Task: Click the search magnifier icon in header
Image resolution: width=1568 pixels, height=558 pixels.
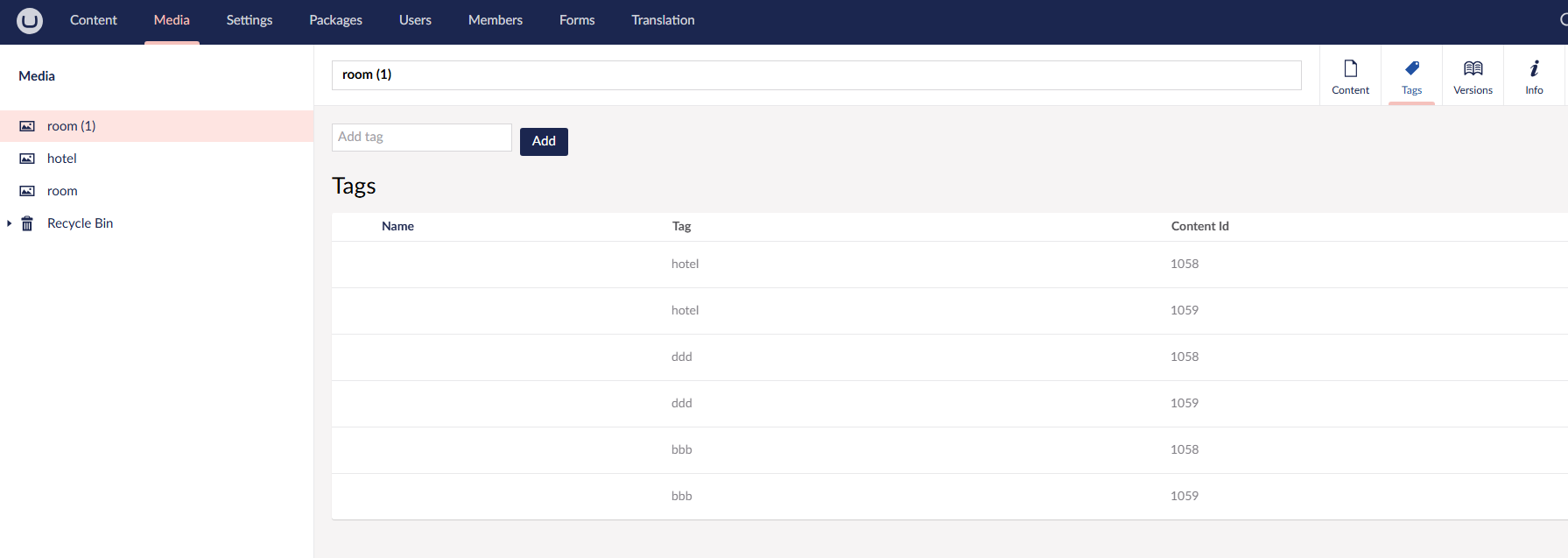Action: pos(1563,20)
